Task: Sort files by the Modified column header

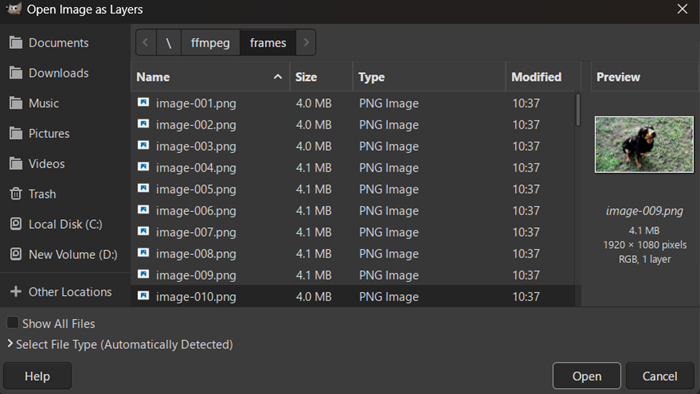Action: pos(543,77)
